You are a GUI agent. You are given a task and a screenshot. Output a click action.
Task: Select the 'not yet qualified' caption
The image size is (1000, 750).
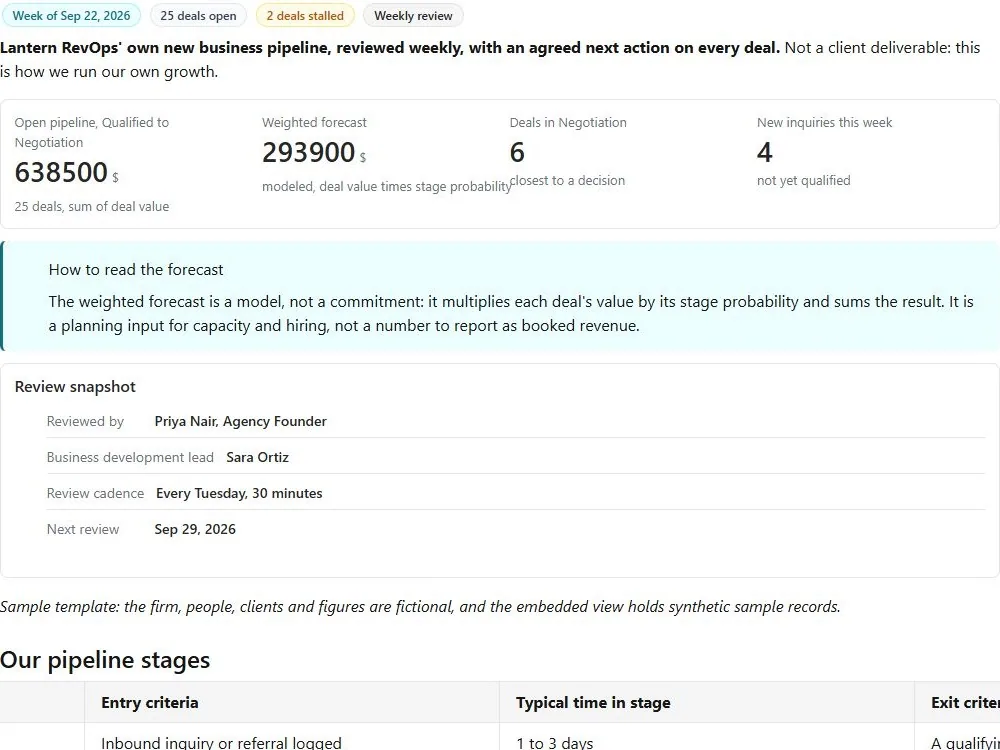[x=804, y=180]
